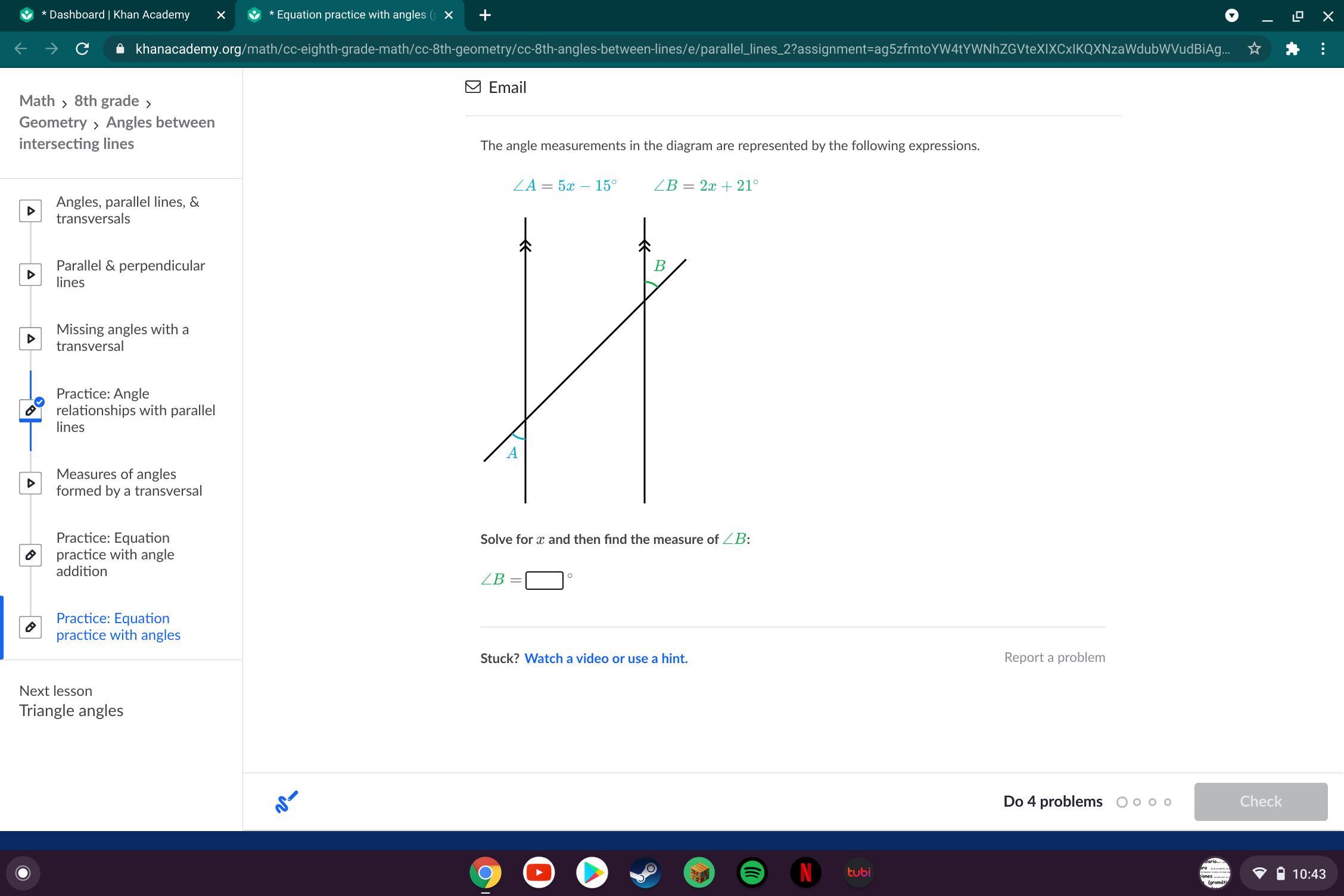Select the first problem progress circle
Image resolution: width=1344 pixels, height=896 pixels.
(x=1122, y=802)
